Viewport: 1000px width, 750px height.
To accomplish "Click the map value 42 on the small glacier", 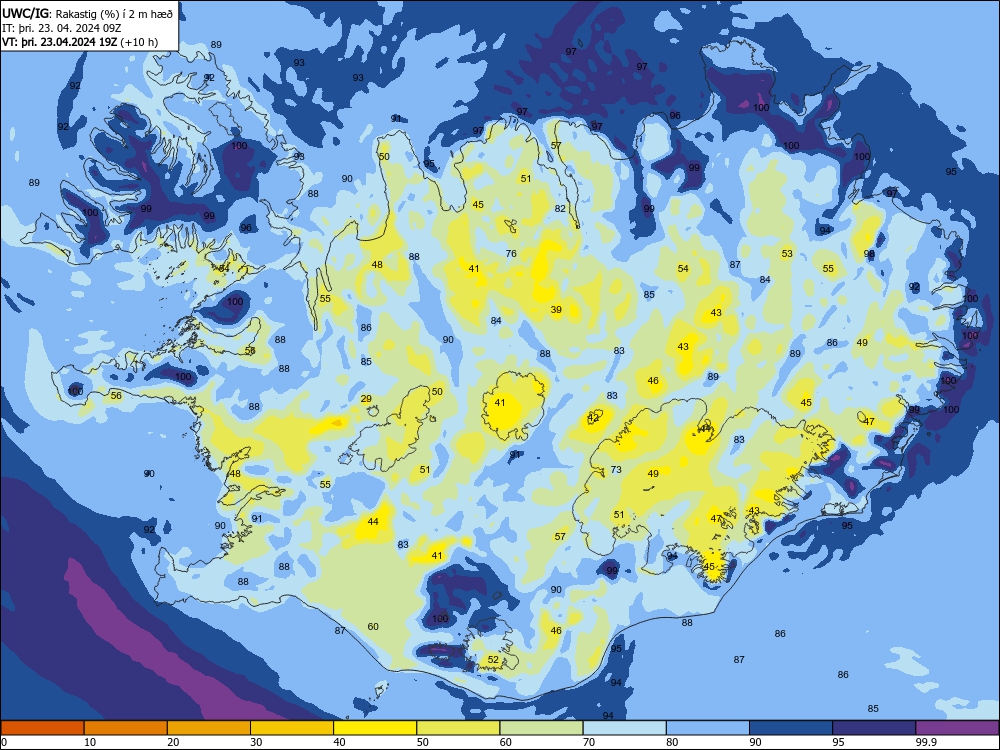I will (x=593, y=418).
